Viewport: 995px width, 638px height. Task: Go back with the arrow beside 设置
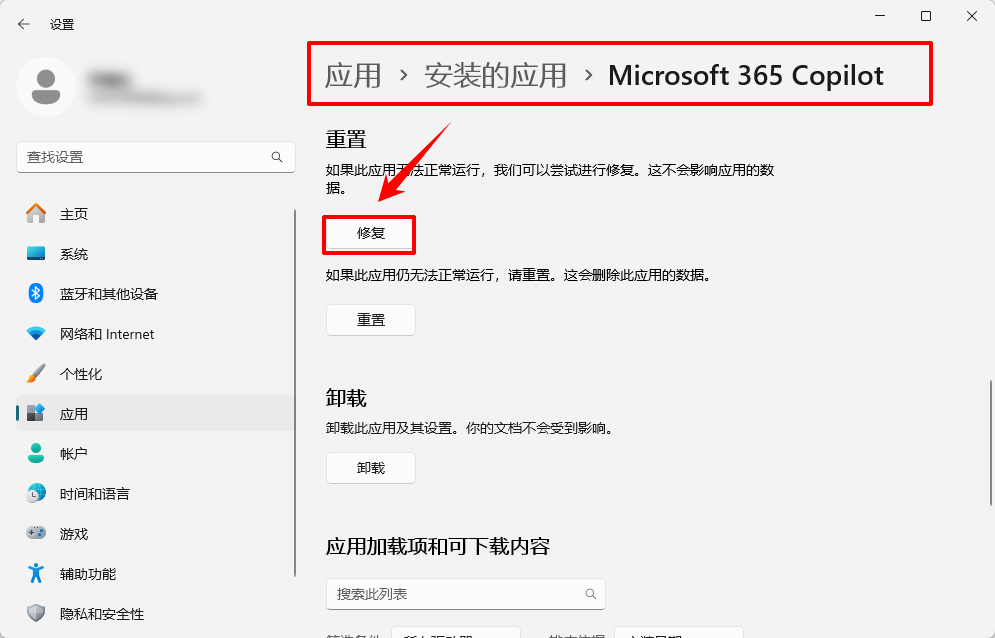[x=24, y=24]
